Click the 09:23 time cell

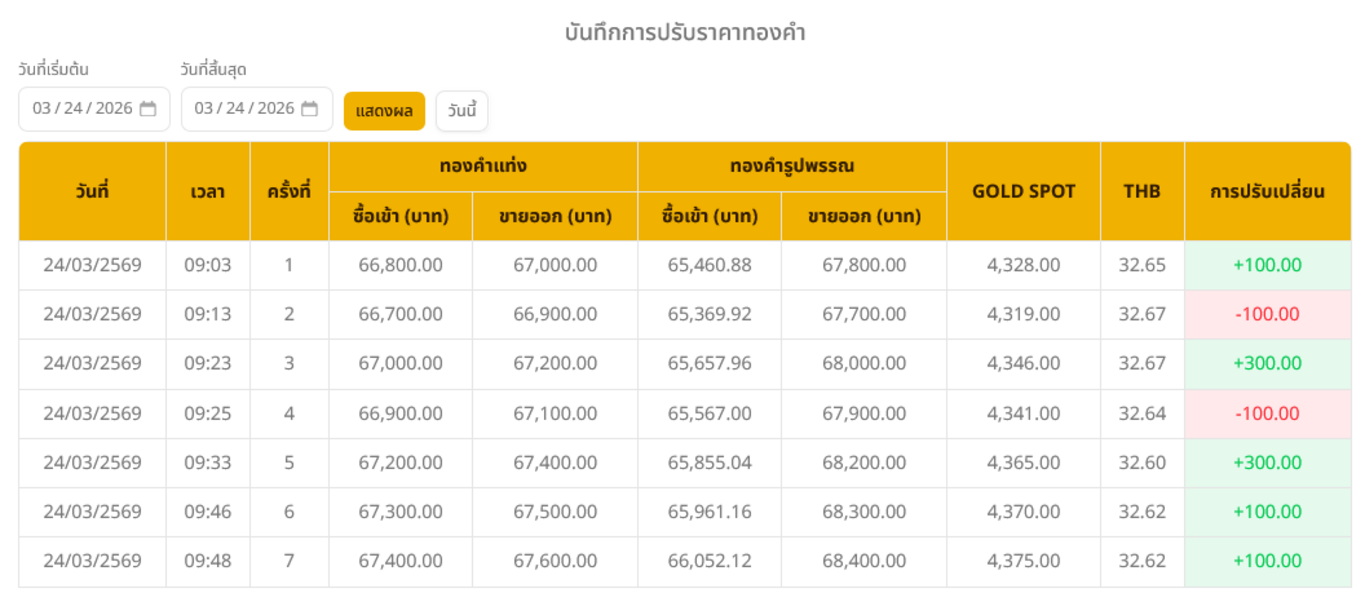pyautogui.click(x=208, y=363)
